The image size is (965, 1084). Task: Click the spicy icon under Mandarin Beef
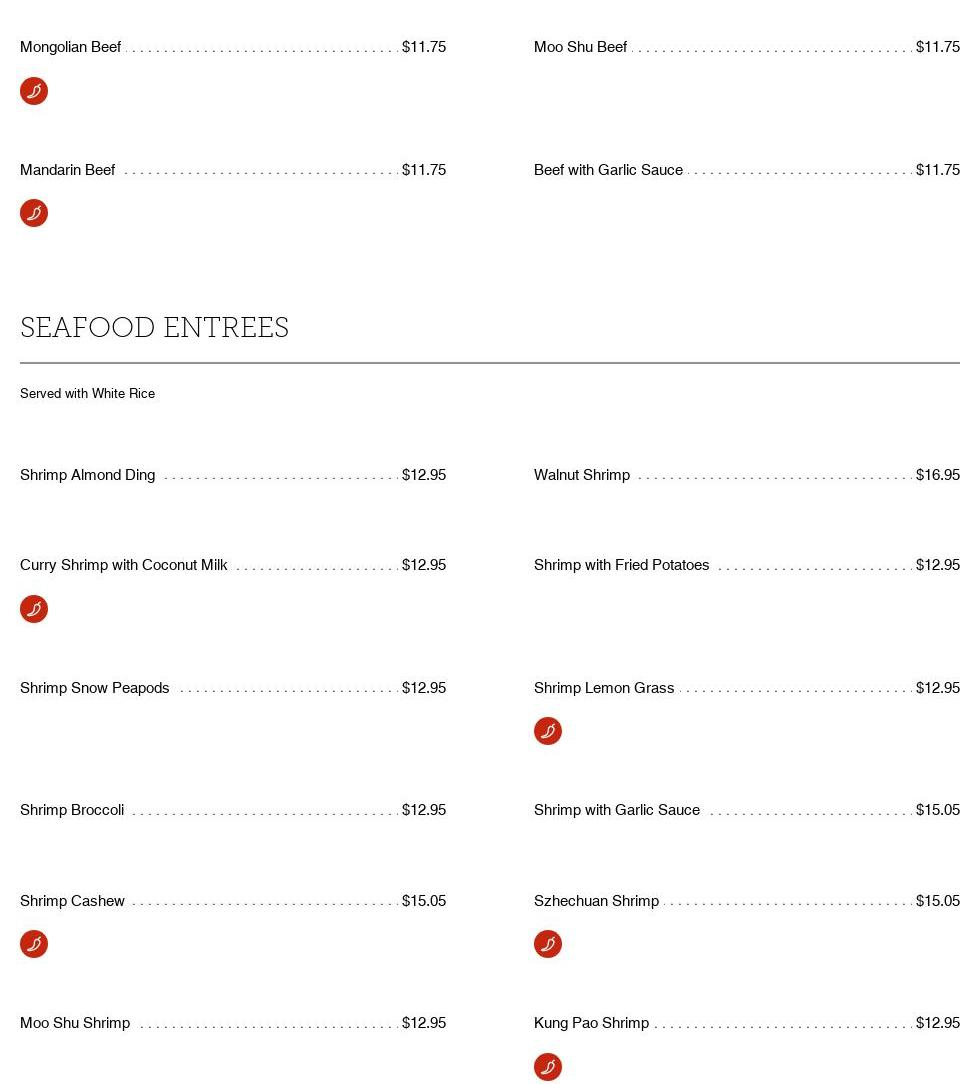click(x=34, y=213)
